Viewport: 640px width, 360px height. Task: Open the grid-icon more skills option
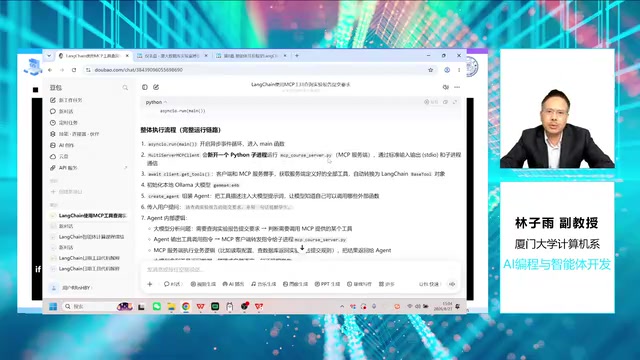[387, 284]
